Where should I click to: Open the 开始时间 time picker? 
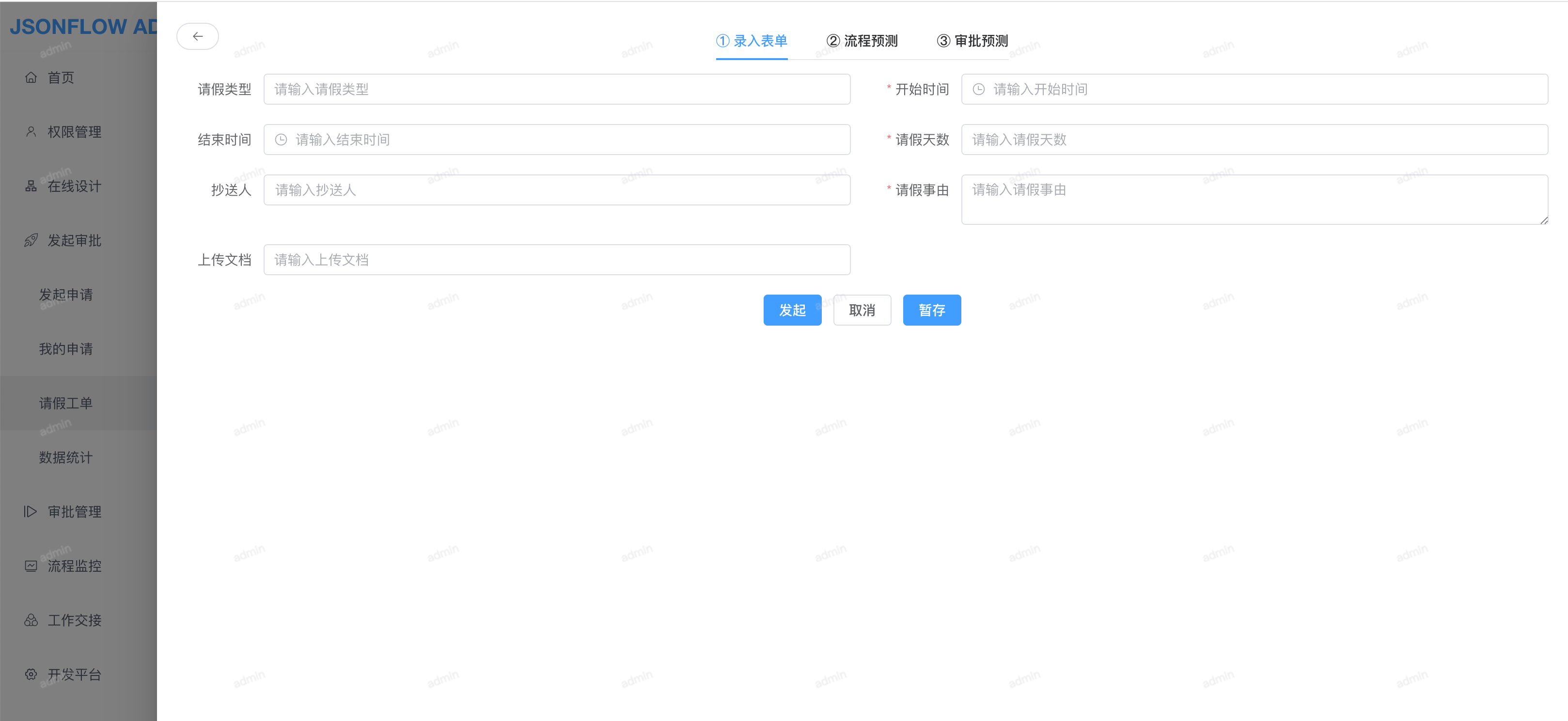coord(1254,90)
